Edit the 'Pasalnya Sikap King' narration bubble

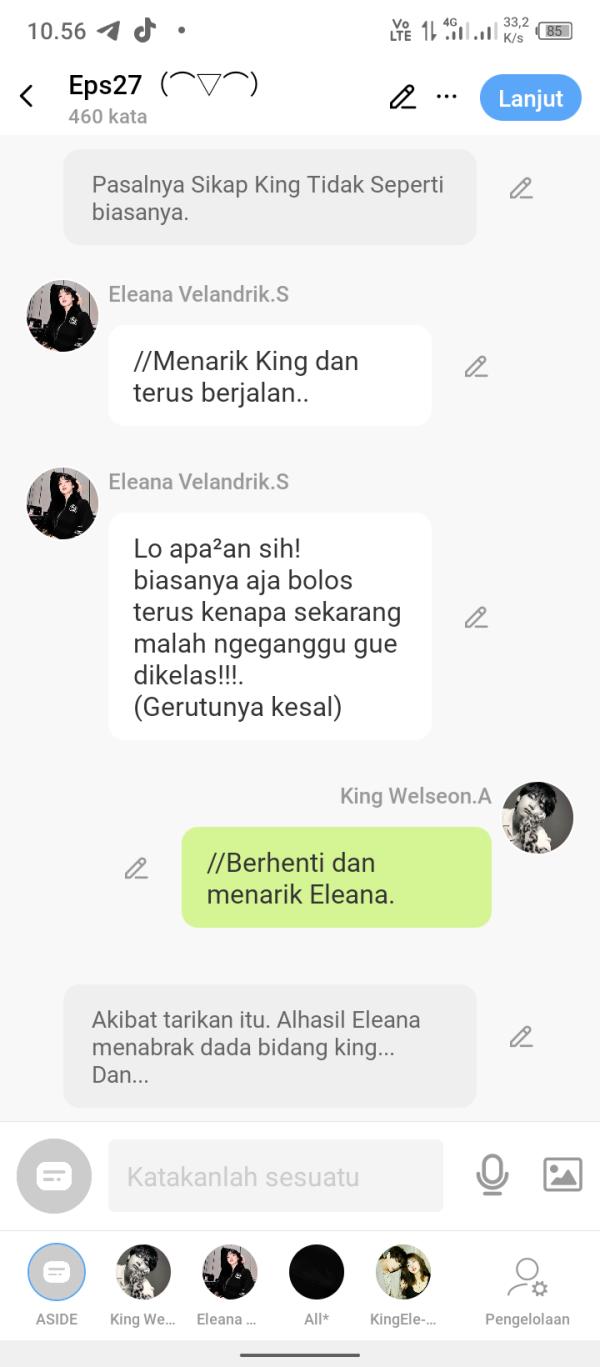(x=521, y=188)
